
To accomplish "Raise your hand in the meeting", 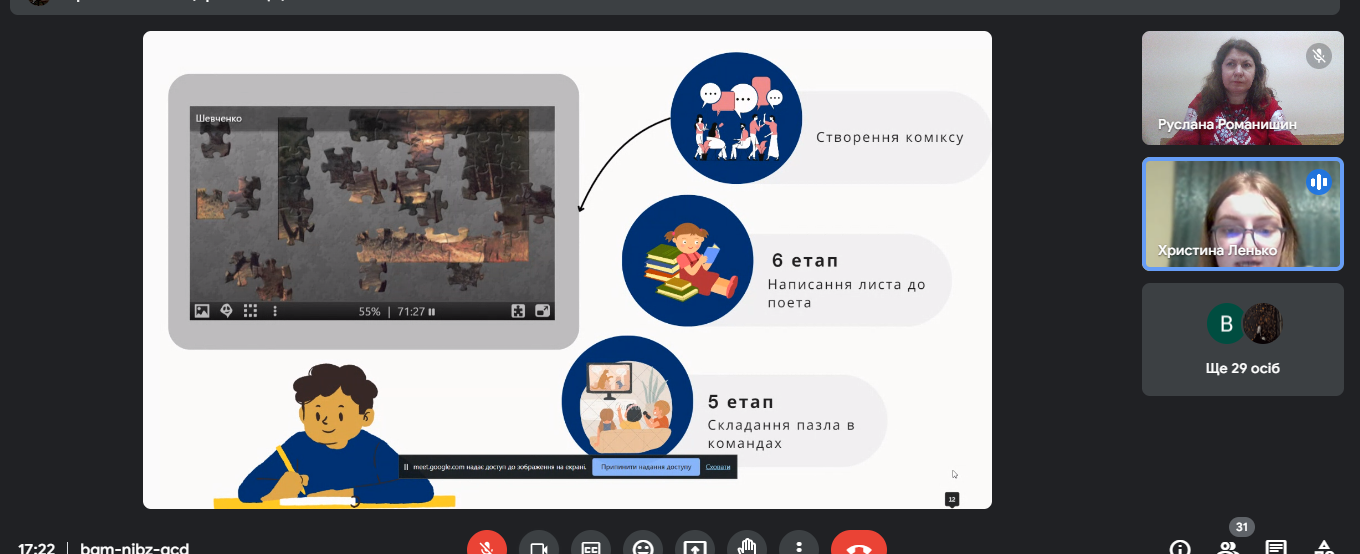I will pyautogui.click(x=746, y=546).
